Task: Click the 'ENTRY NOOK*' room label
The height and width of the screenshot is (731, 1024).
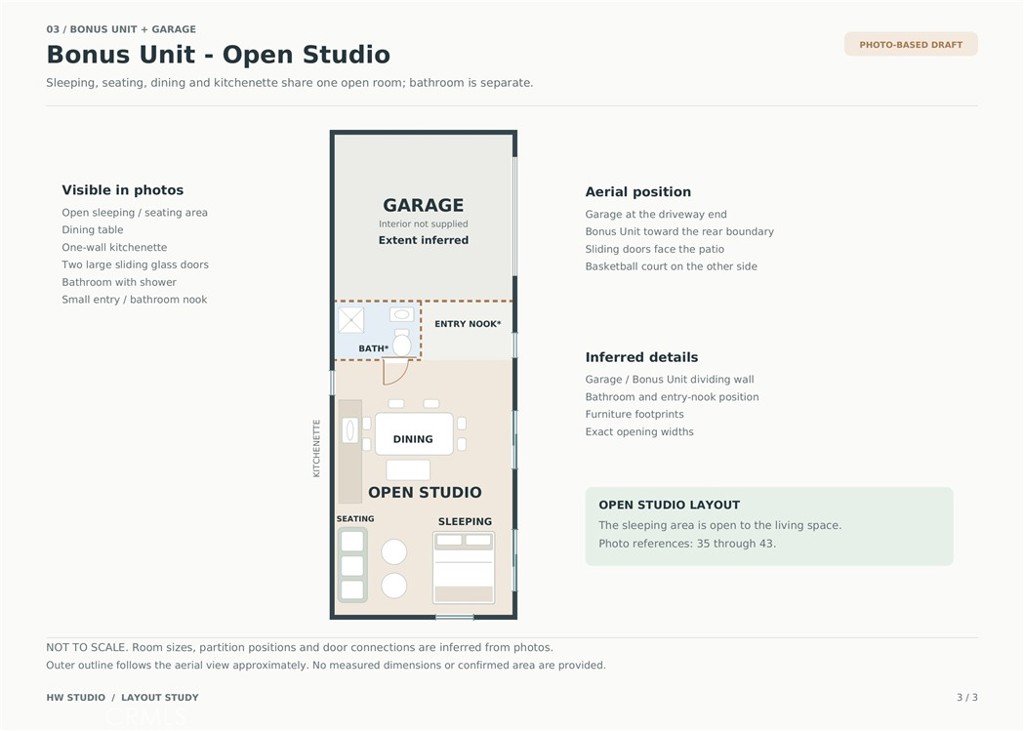Action: 468,324
